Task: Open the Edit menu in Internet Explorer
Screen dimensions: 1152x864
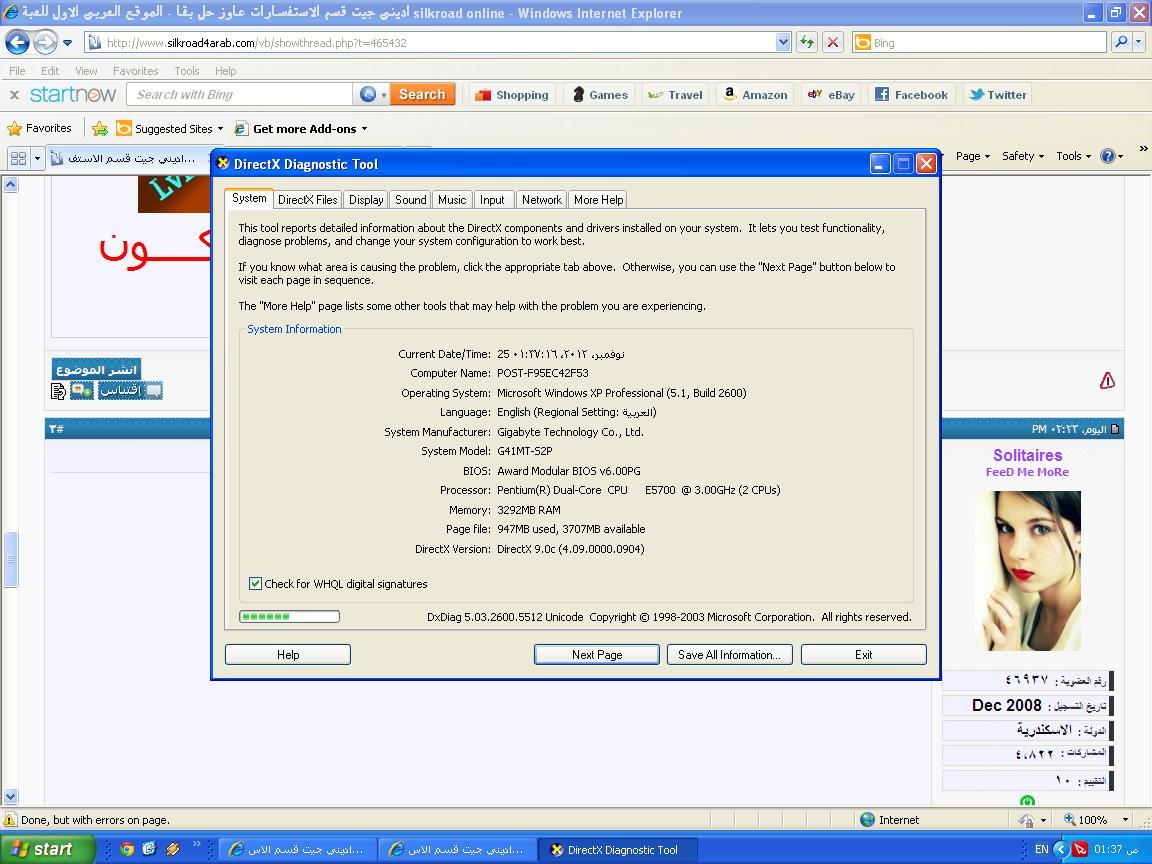Action: point(50,71)
